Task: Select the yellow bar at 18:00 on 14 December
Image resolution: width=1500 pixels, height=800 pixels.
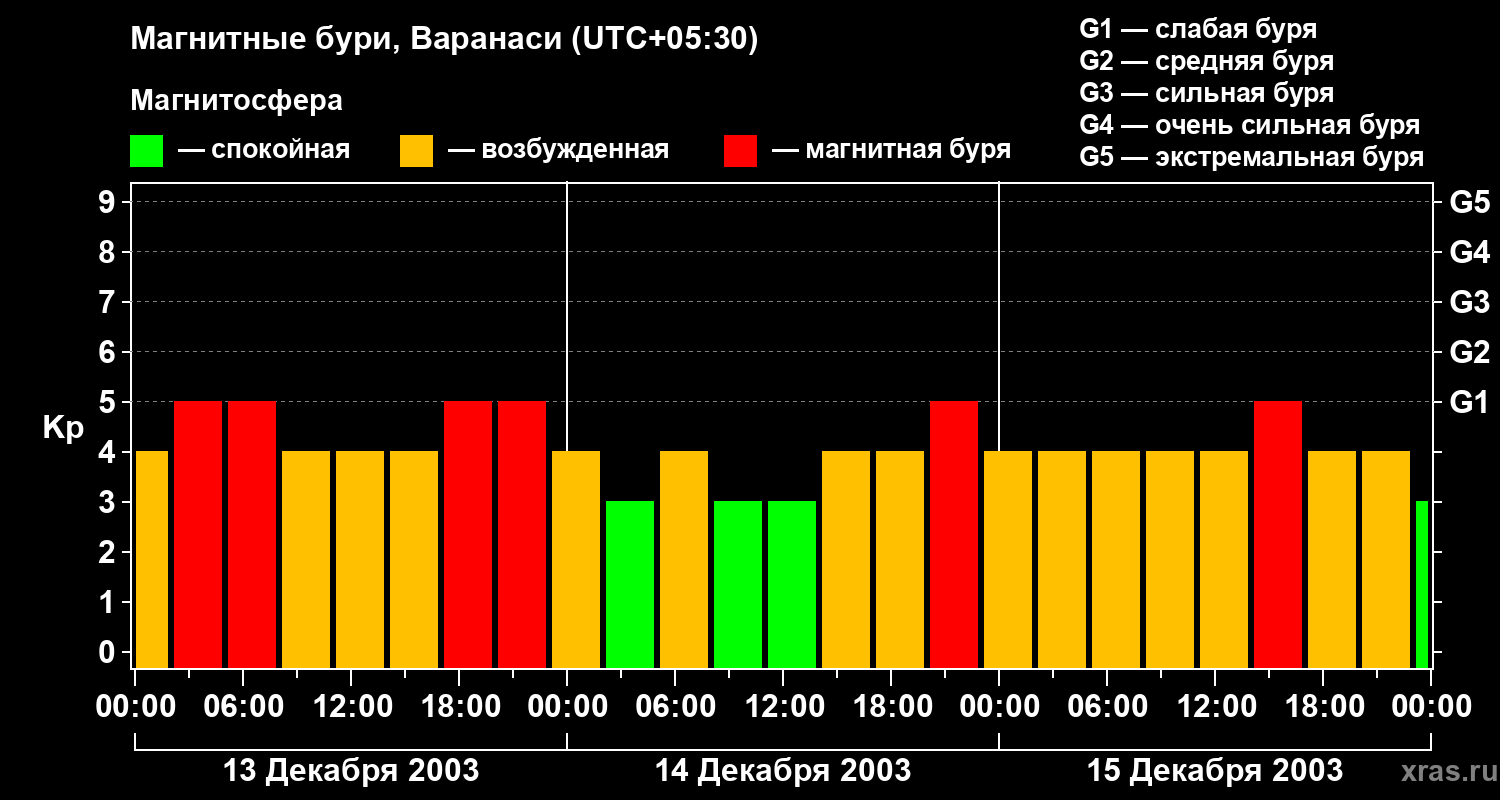Action: 900,559
